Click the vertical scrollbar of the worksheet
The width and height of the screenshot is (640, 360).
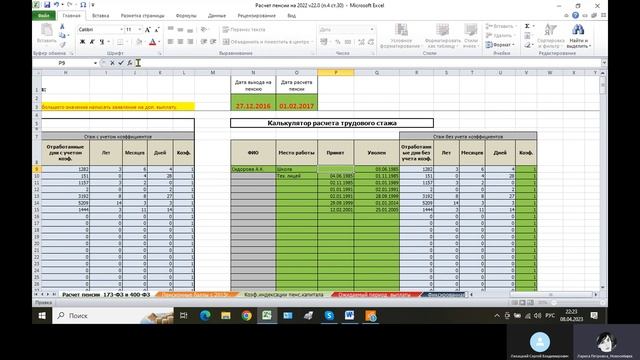602,181
